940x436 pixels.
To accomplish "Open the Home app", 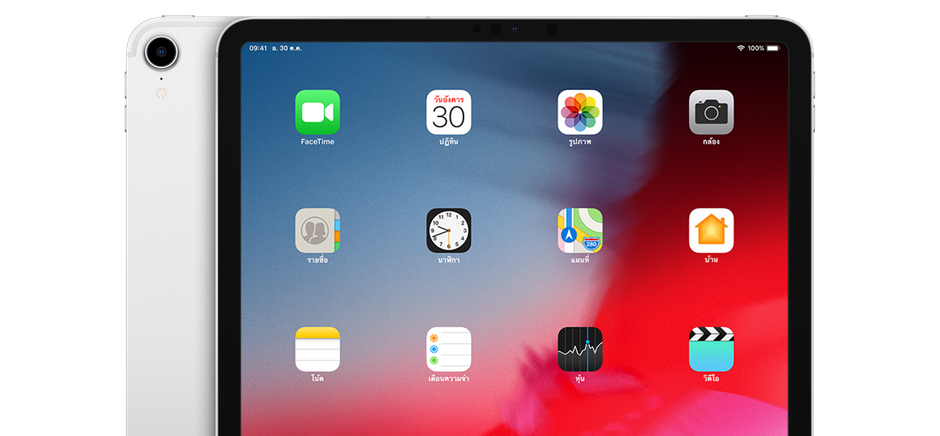I will pos(711,230).
